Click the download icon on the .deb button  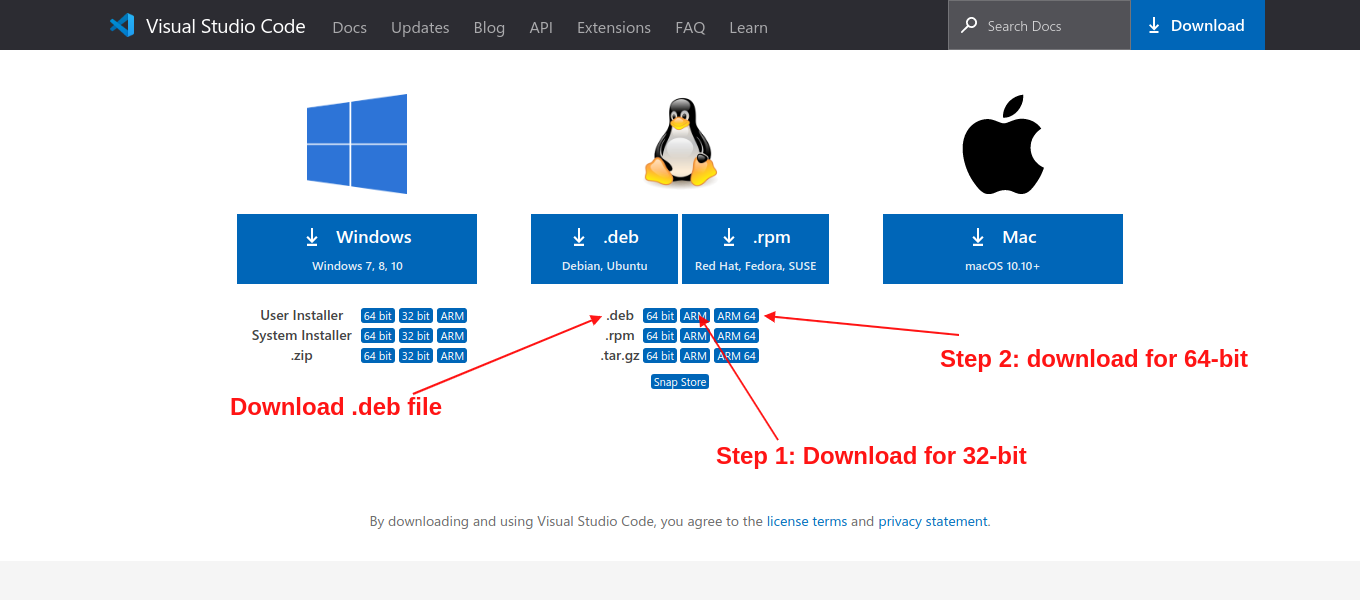click(x=579, y=238)
